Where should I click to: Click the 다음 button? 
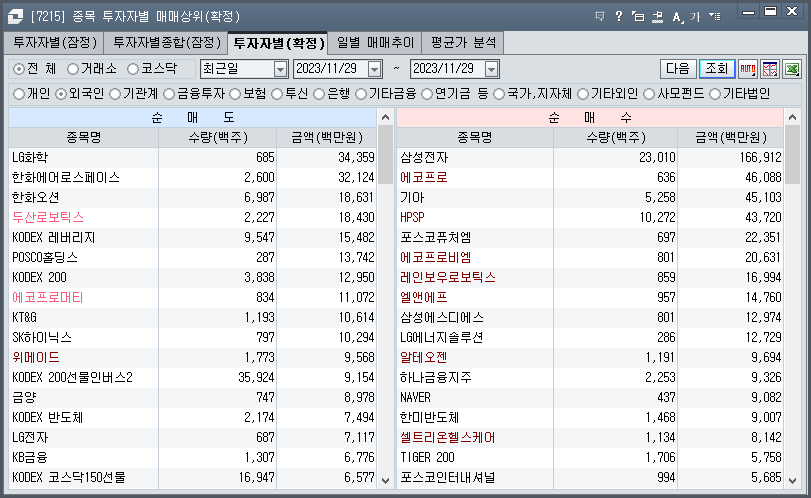click(x=678, y=69)
